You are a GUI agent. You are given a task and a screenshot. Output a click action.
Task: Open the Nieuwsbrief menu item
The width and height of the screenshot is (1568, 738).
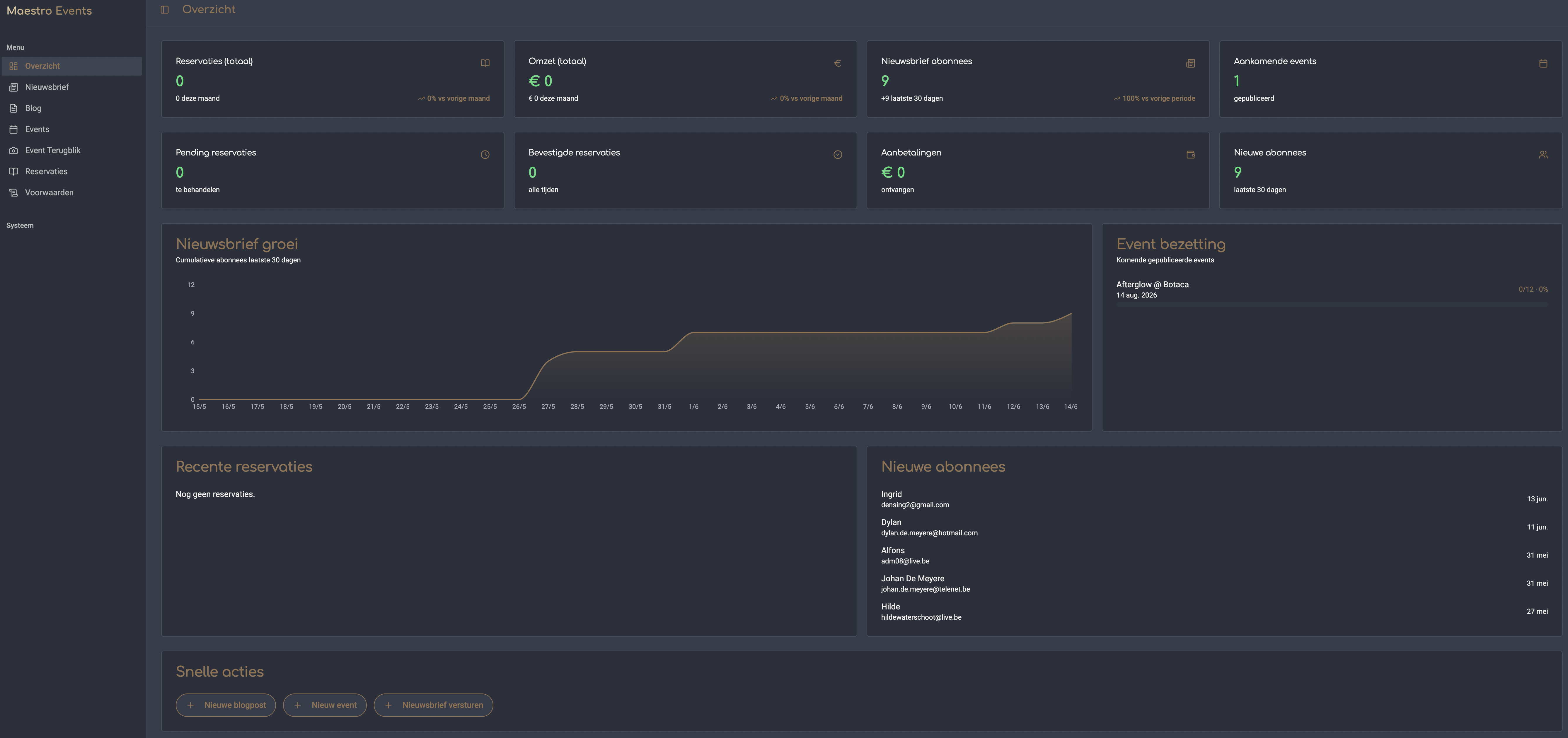(72, 87)
